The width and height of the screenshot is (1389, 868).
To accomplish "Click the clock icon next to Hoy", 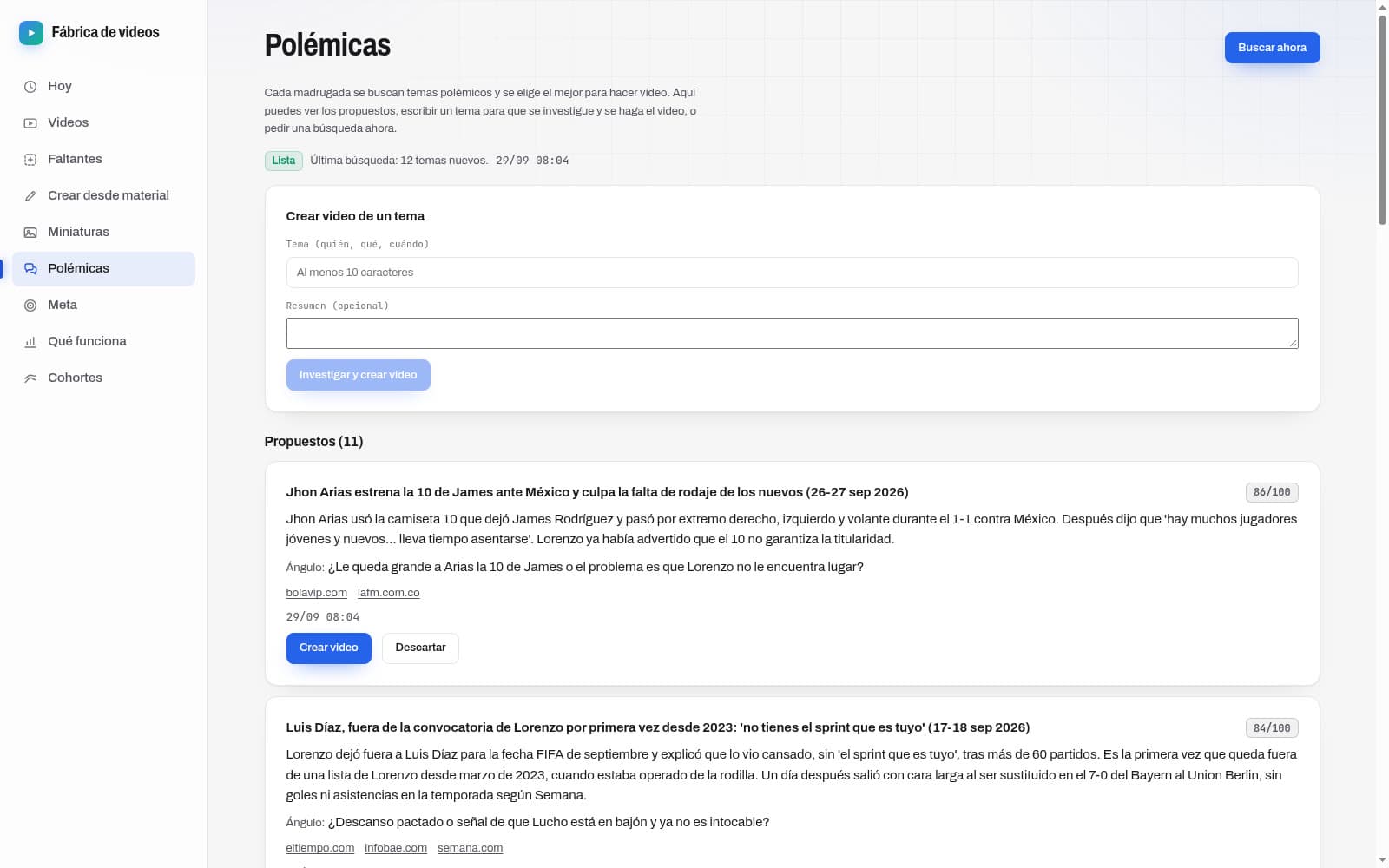I will (x=30, y=87).
